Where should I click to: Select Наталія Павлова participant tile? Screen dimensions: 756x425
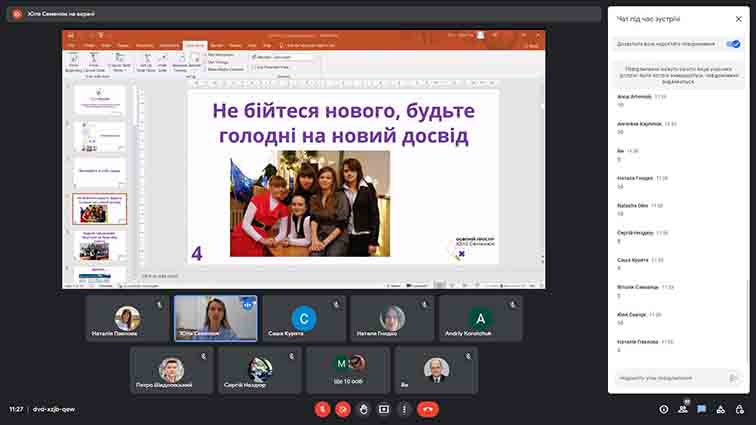point(127,319)
